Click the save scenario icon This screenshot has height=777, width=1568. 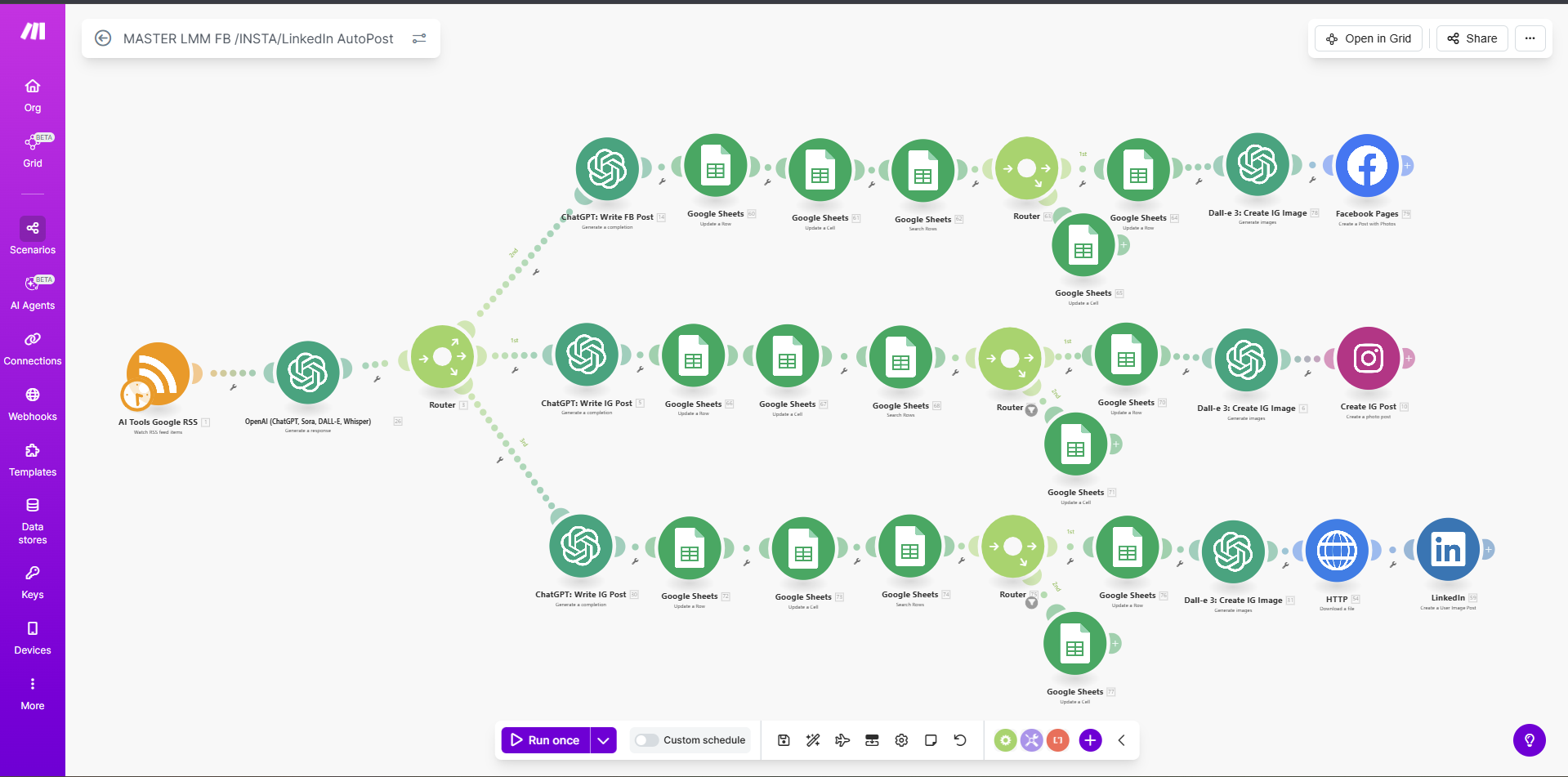(x=784, y=740)
